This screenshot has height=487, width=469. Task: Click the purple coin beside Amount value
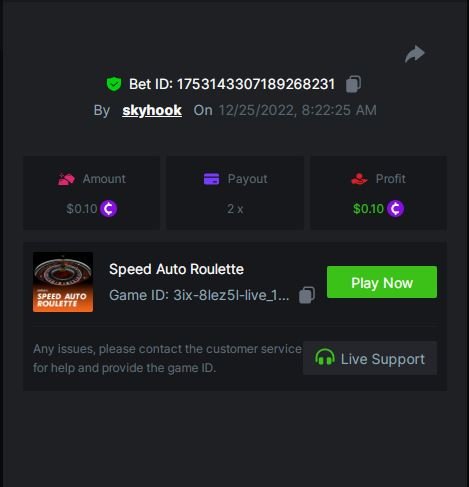click(x=109, y=209)
